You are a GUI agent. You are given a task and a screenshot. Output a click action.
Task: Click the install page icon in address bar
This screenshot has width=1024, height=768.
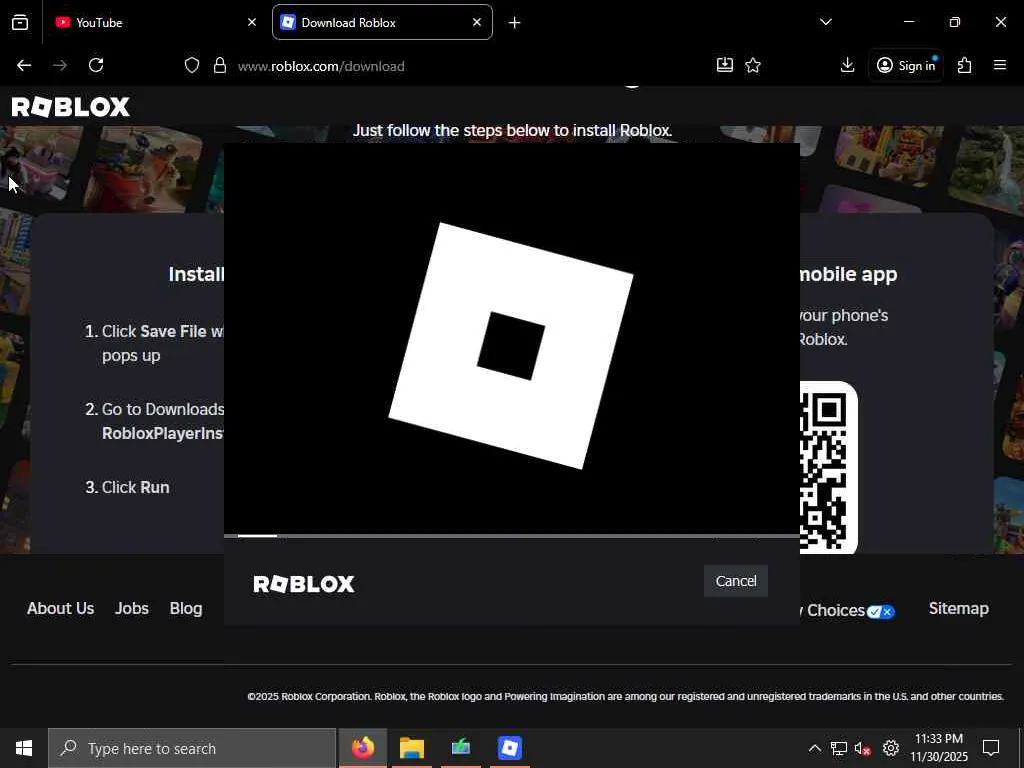pos(724,65)
